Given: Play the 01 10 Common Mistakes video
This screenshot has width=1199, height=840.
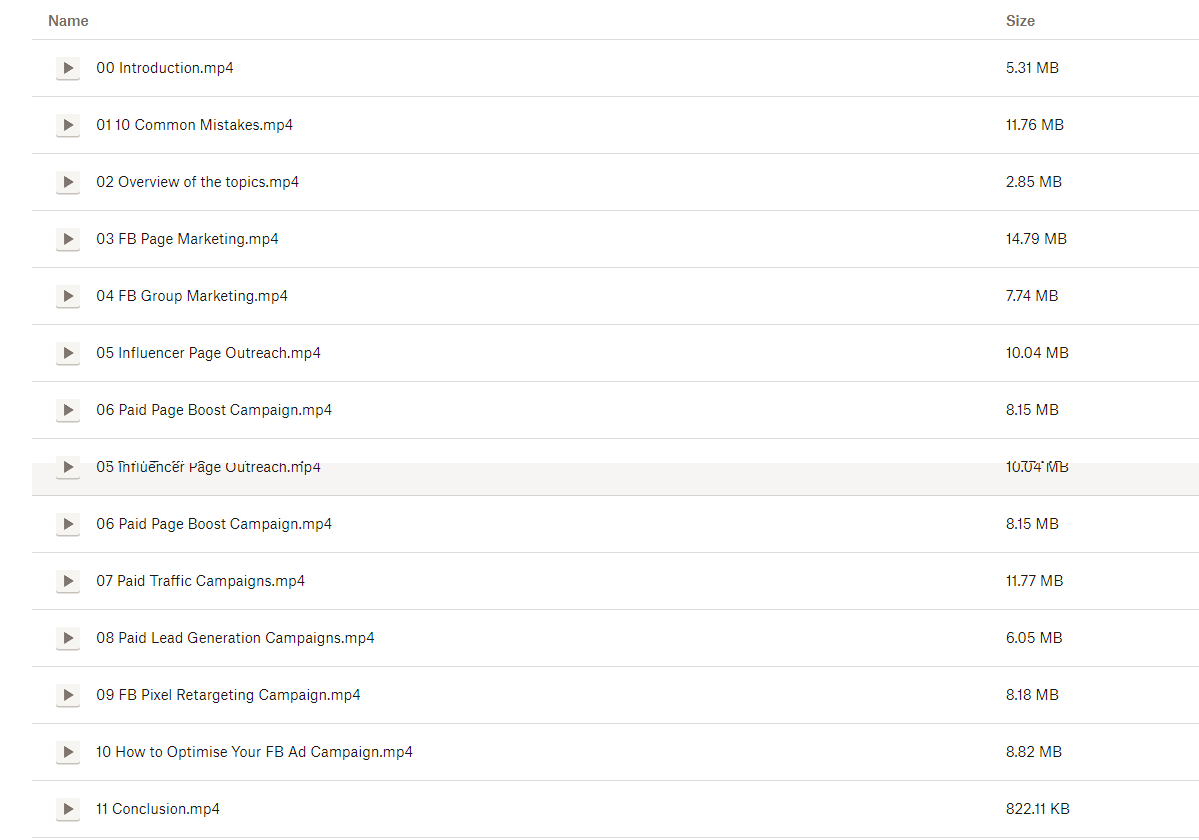Looking at the screenshot, I should (x=68, y=125).
